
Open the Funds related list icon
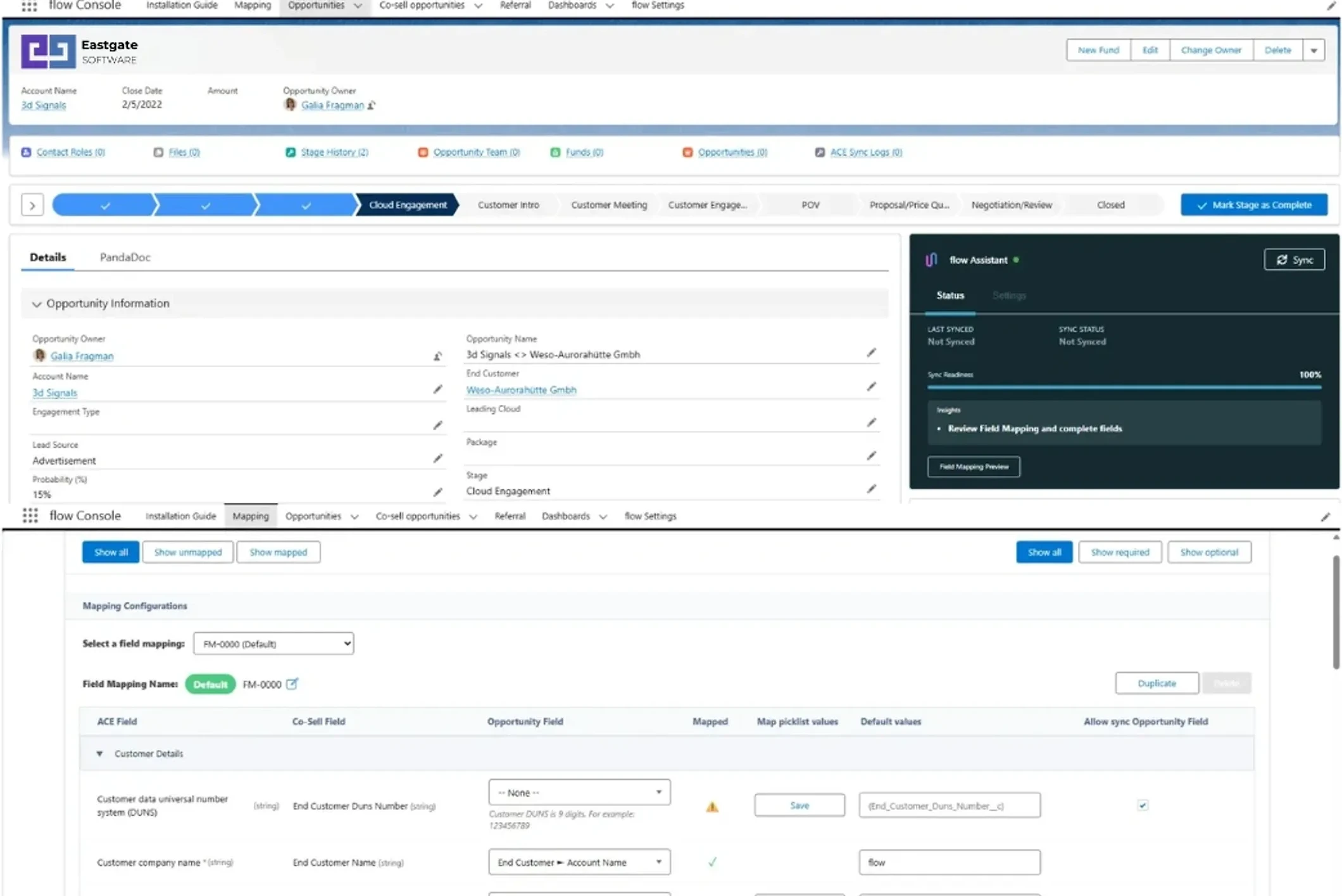[x=555, y=152]
